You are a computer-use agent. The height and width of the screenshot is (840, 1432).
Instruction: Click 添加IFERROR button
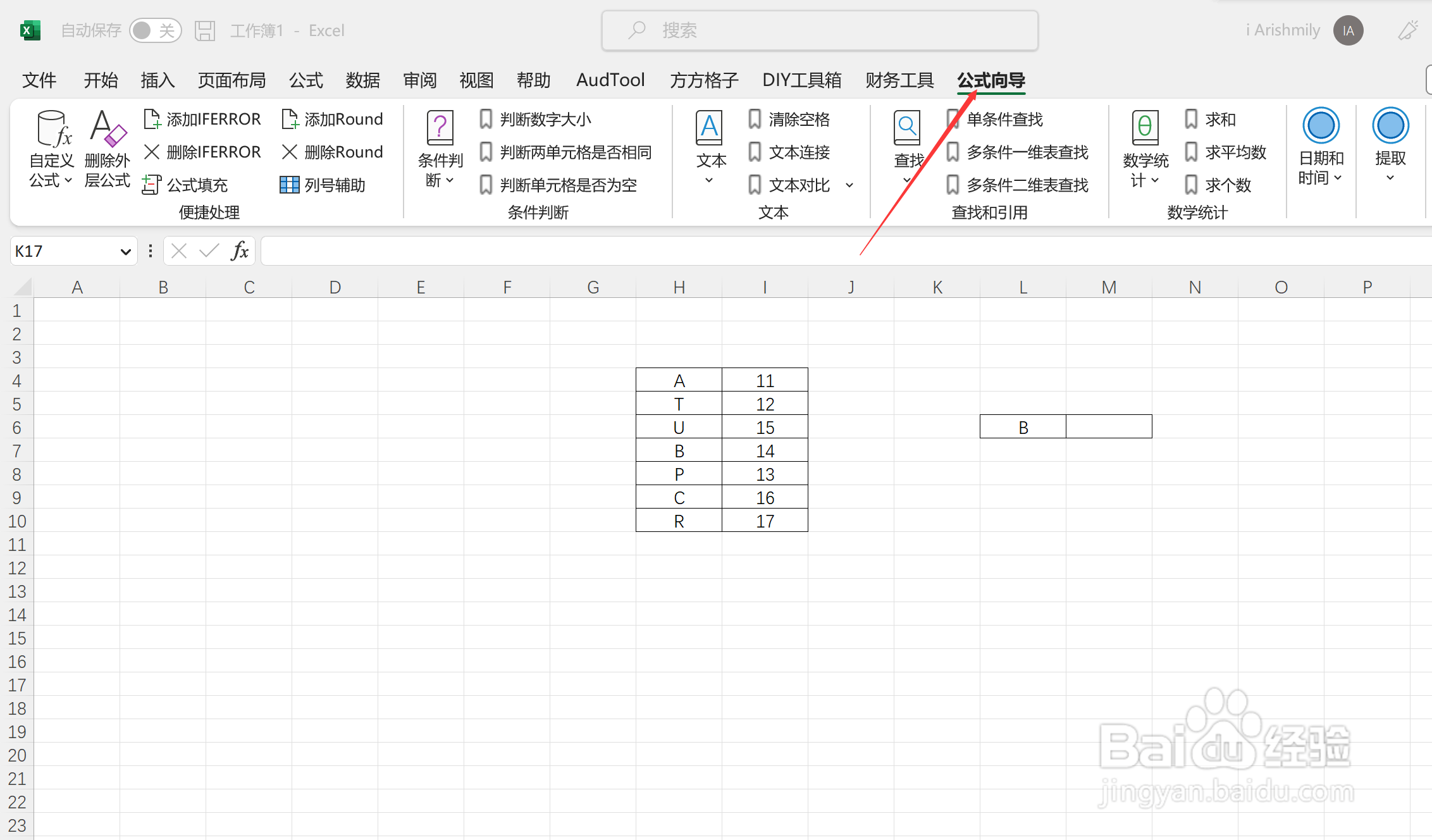click(x=202, y=119)
